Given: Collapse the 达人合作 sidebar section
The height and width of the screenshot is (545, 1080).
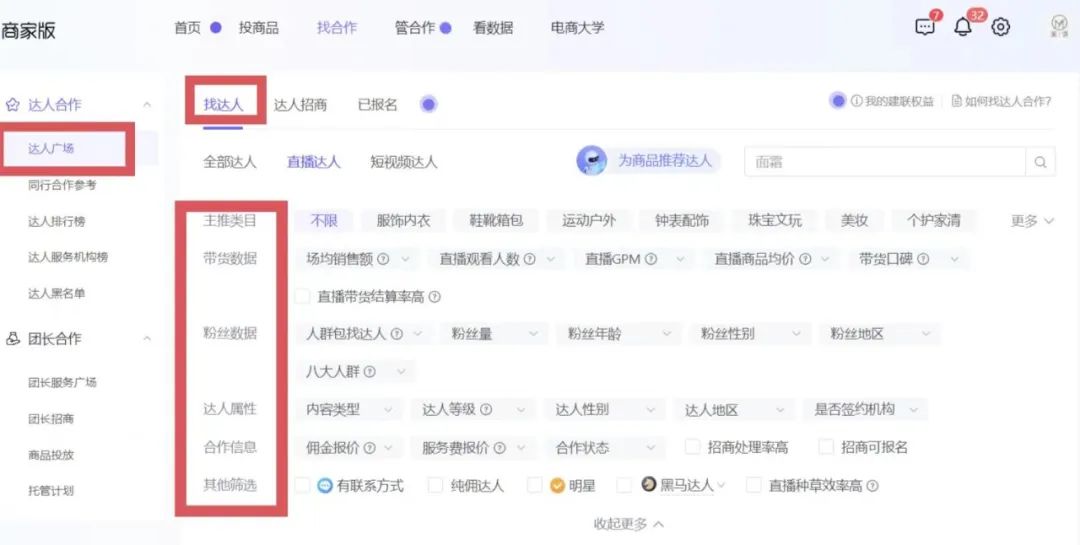Looking at the screenshot, I should point(147,105).
